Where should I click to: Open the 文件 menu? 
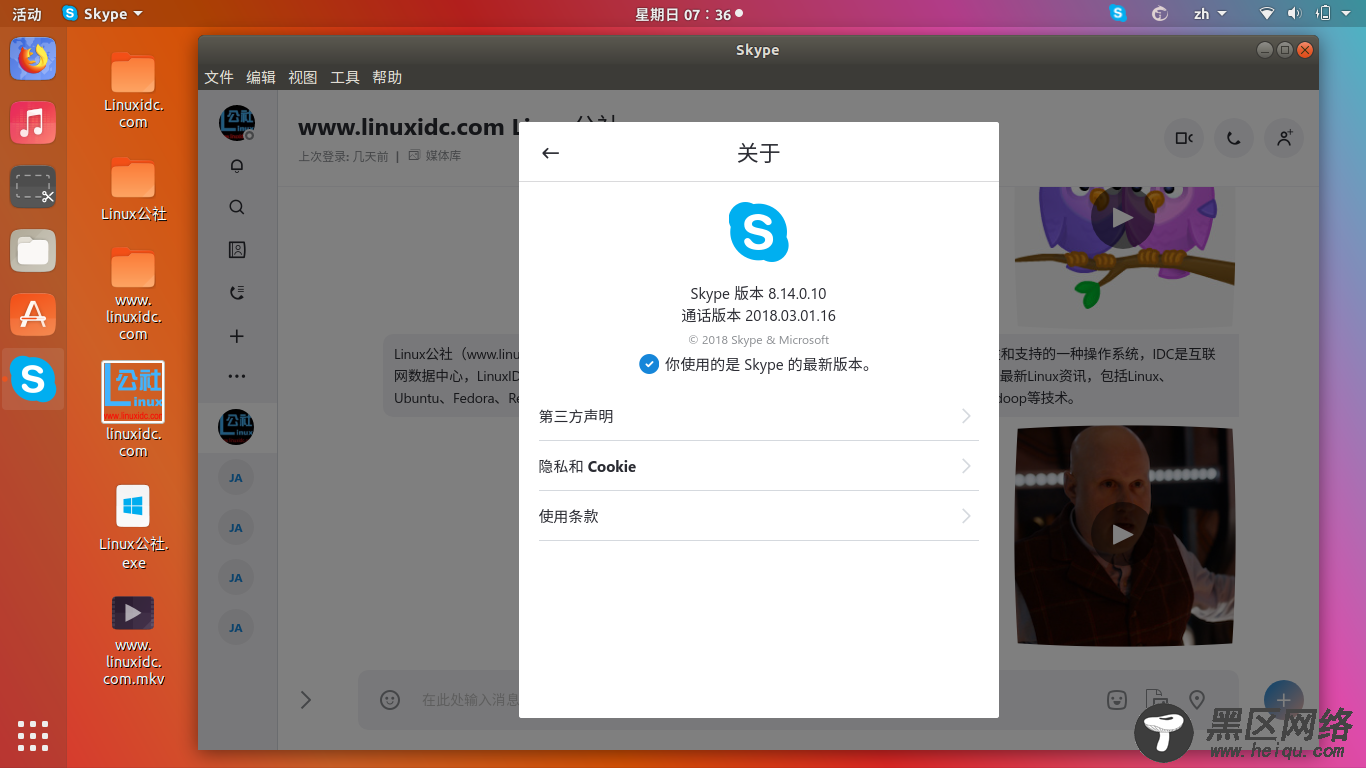click(x=219, y=77)
